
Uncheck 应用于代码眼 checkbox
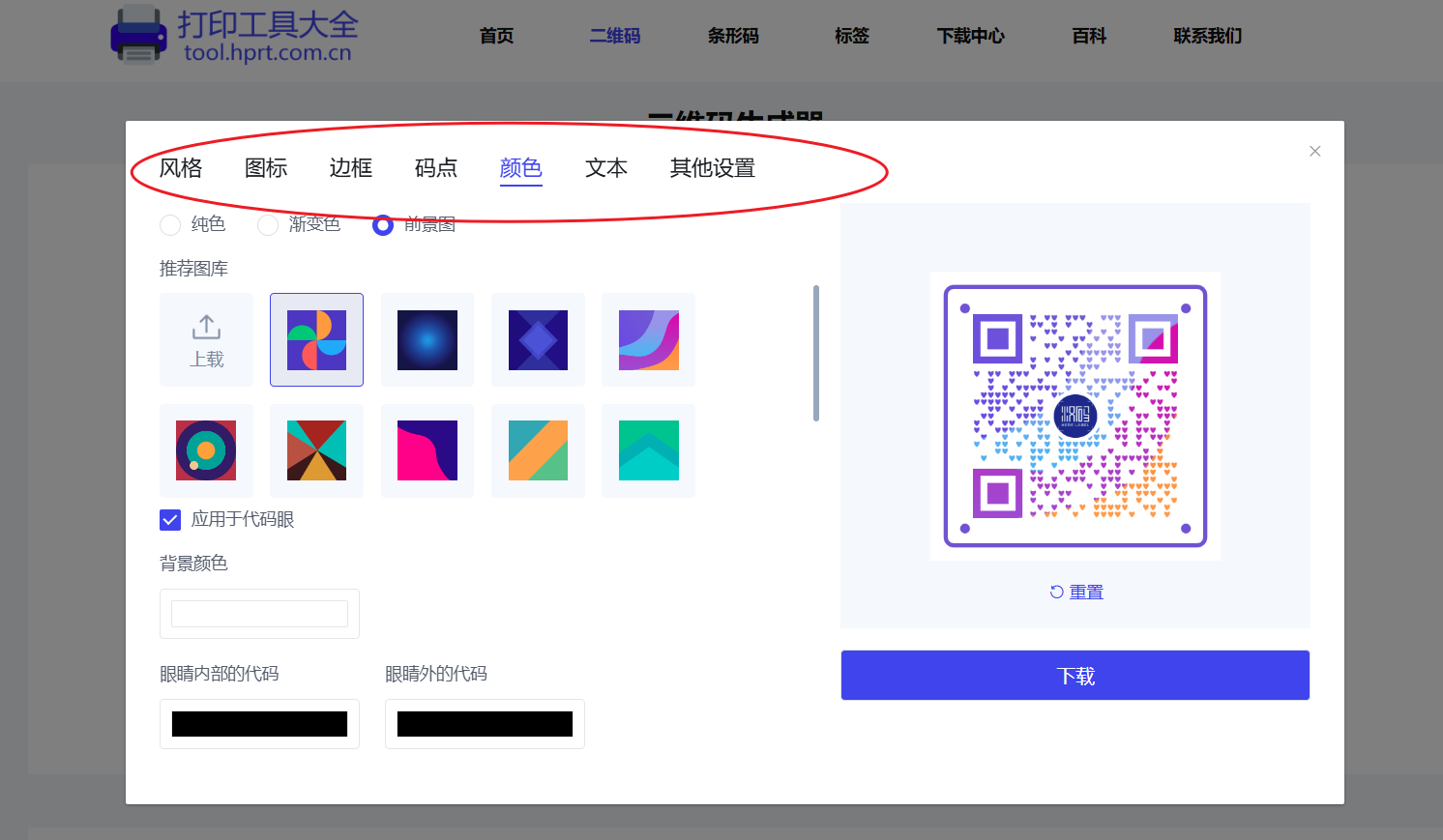tap(170, 520)
